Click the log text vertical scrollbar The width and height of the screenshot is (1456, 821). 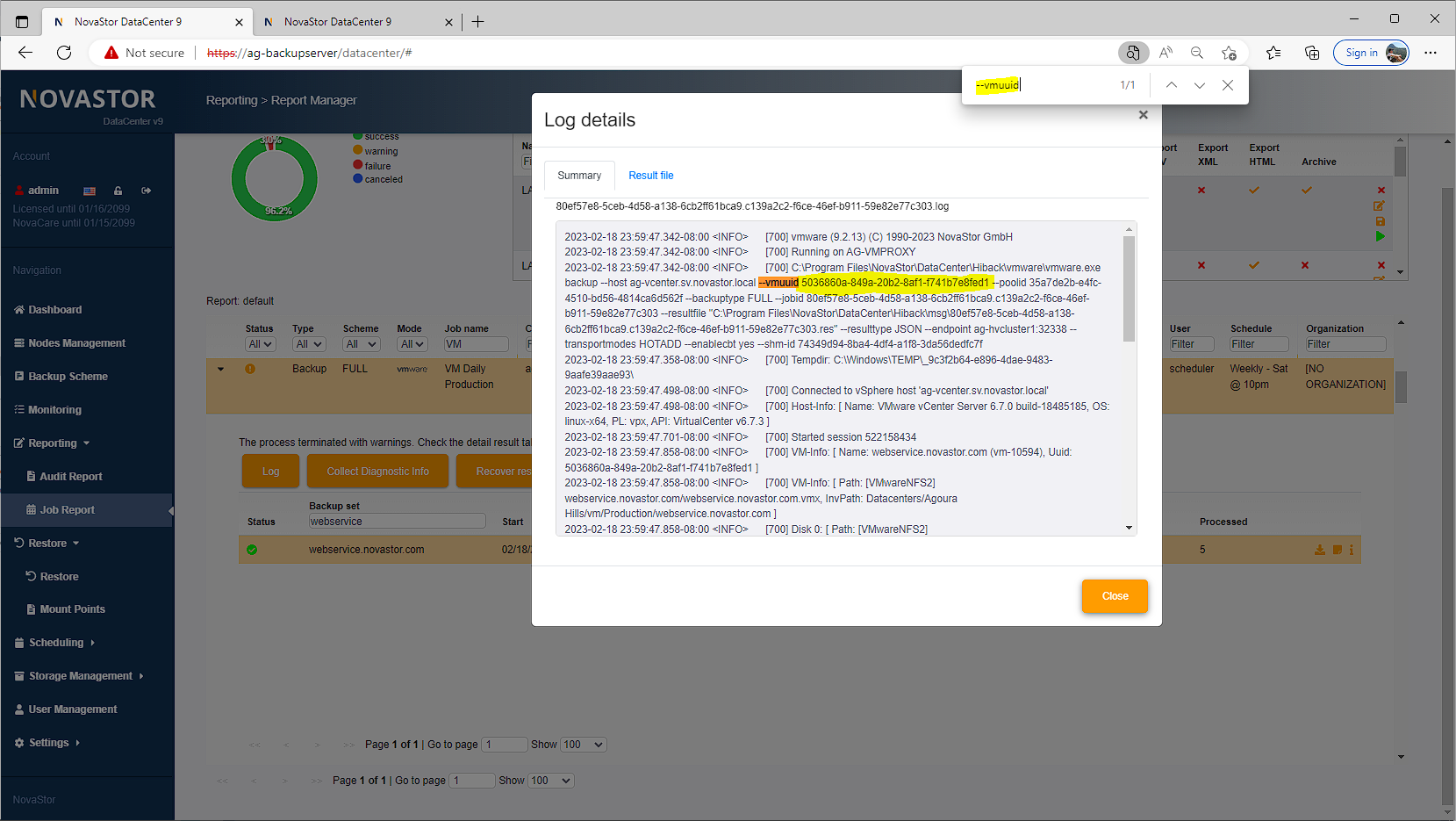tap(1129, 290)
